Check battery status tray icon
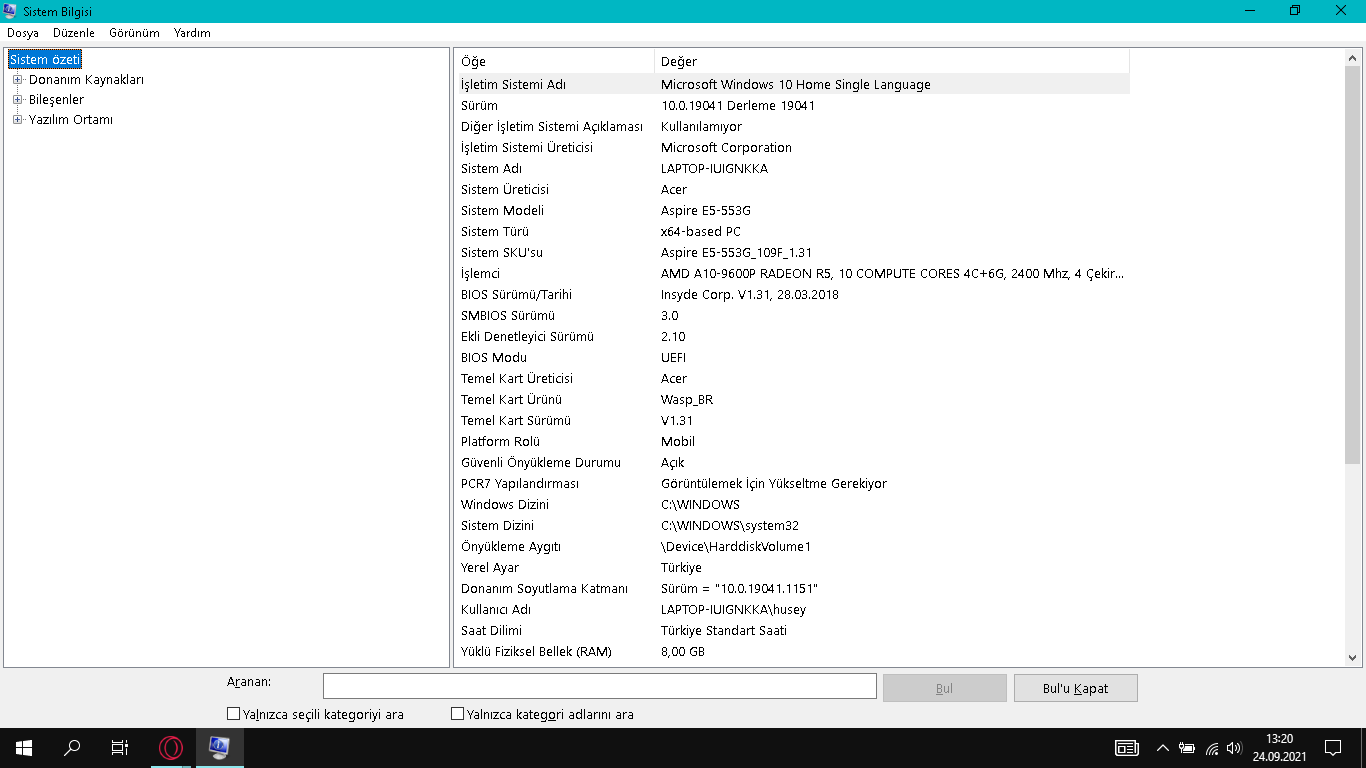Screen dimensions: 1366x768 click(1187, 748)
